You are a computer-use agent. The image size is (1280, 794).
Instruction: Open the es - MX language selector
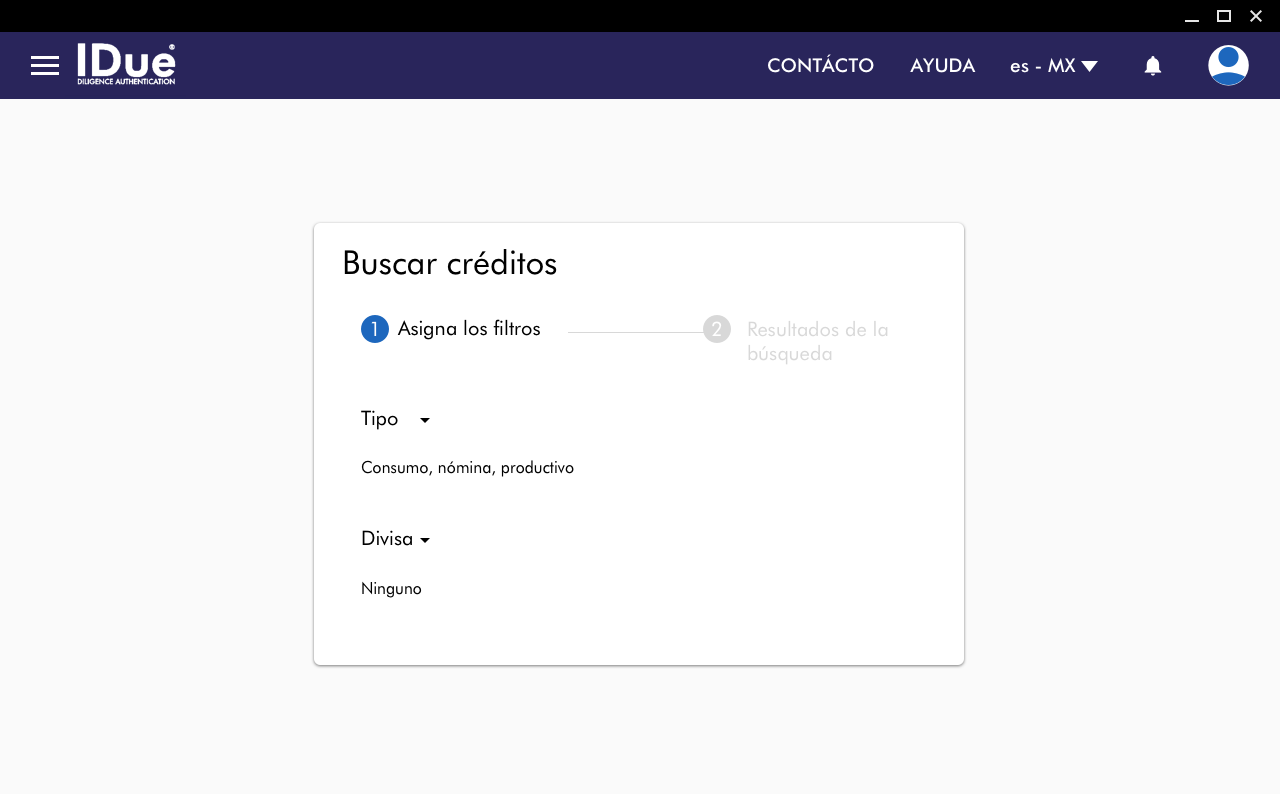pyautogui.click(x=1053, y=66)
